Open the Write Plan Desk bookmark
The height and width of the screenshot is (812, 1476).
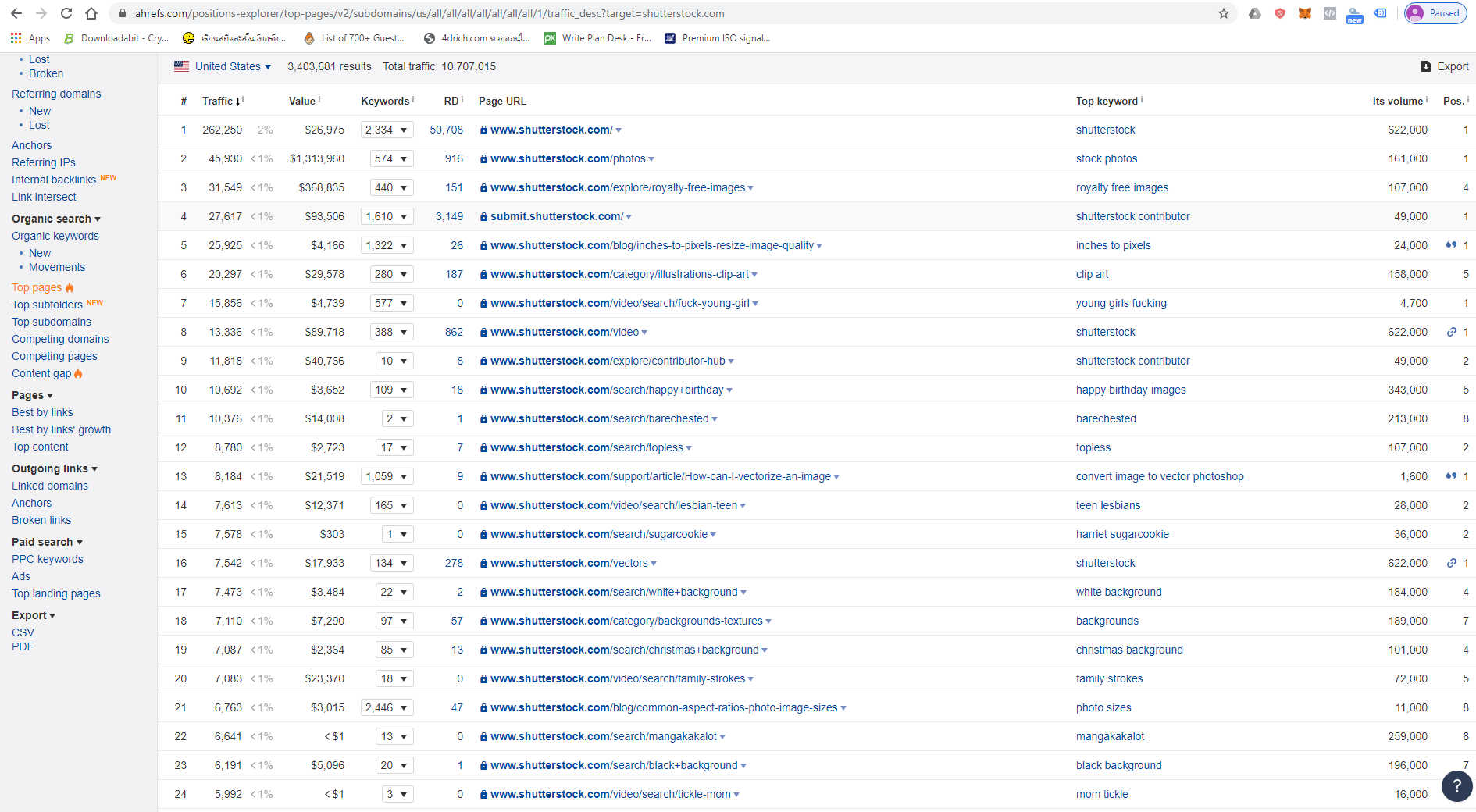[597, 38]
